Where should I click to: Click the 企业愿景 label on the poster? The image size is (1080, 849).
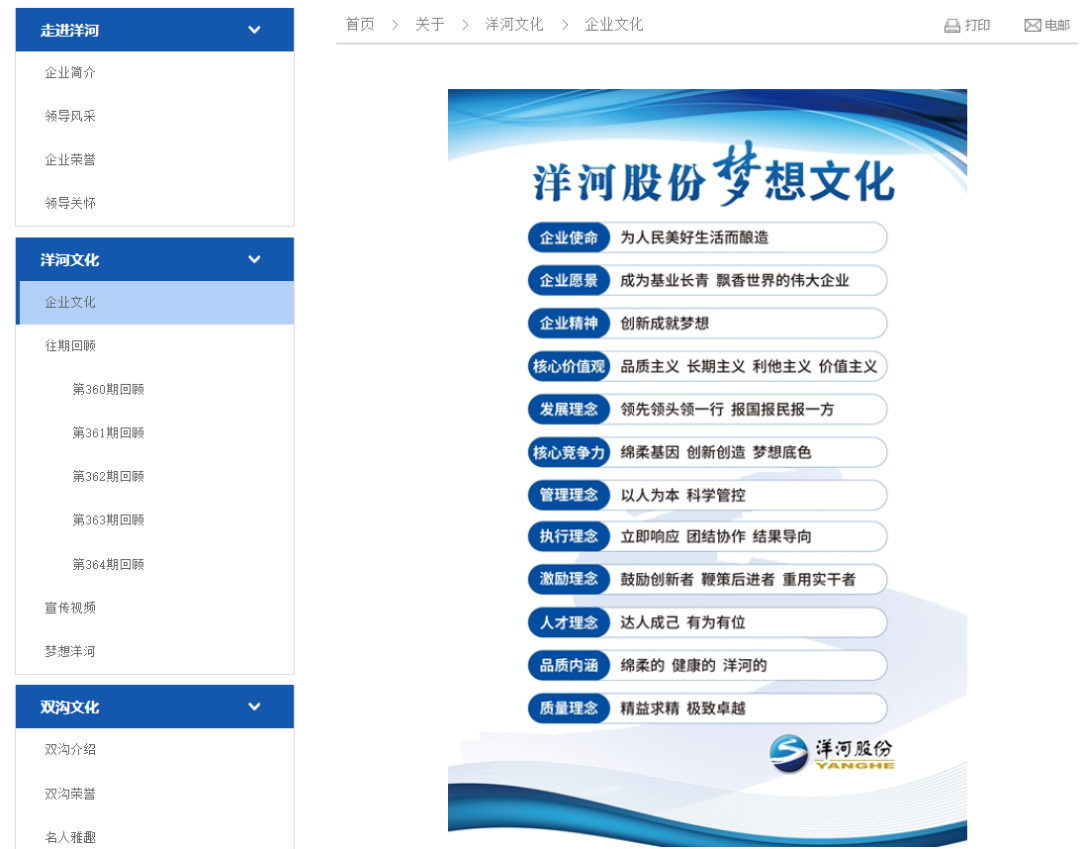(569, 280)
